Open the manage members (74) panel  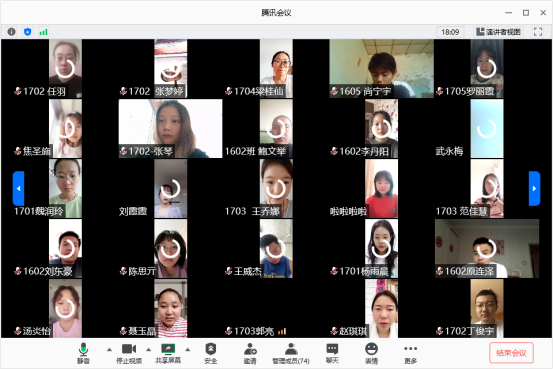[291, 353]
